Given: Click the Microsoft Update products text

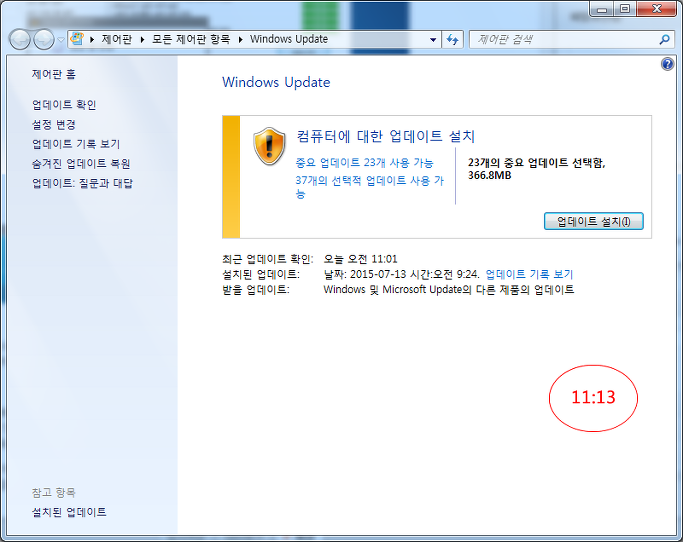Looking at the screenshot, I should [449, 289].
